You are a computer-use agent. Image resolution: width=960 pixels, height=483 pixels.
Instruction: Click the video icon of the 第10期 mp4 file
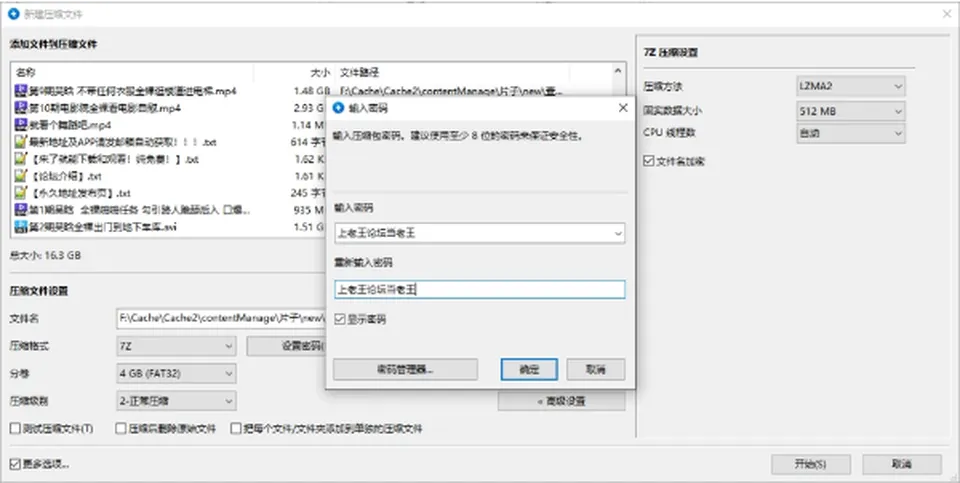point(21,108)
